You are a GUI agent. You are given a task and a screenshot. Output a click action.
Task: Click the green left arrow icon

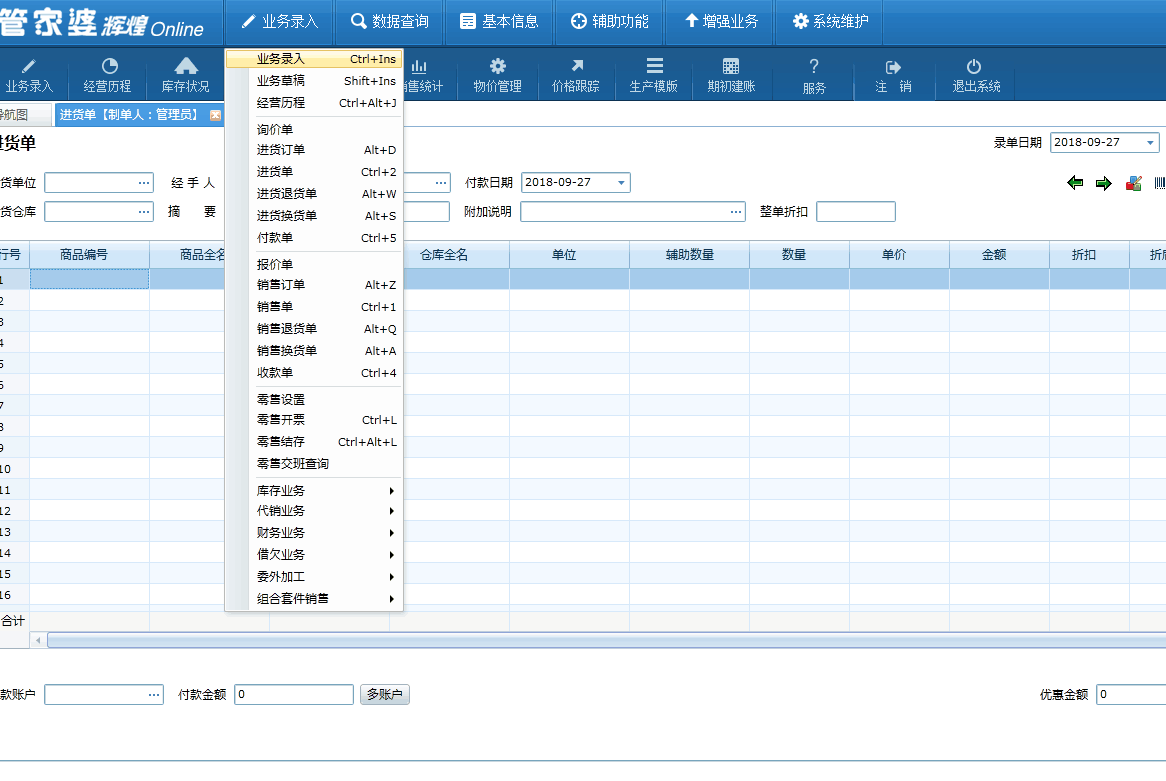(1076, 183)
